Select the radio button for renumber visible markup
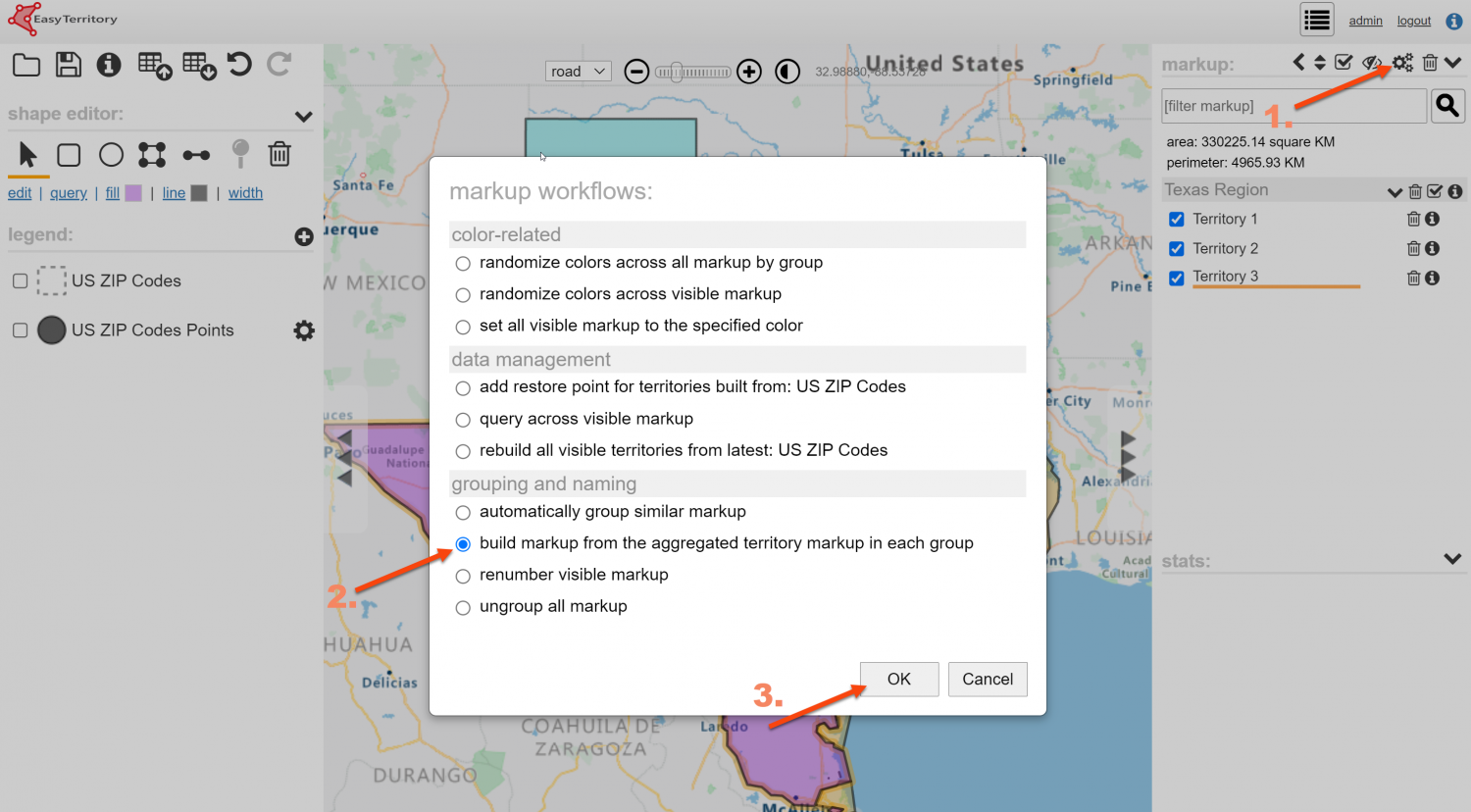Image resolution: width=1471 pixels, height=812 pixels. (x=462, y=576)
